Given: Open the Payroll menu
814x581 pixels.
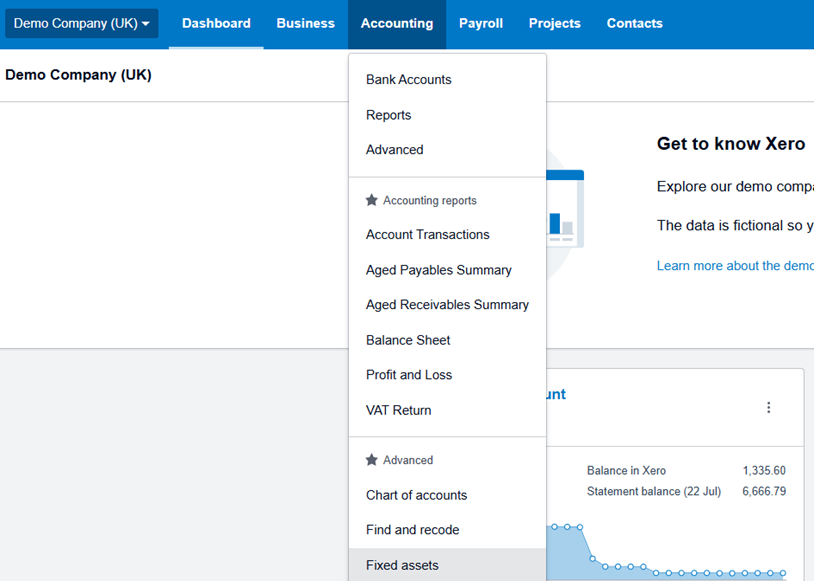Looking at the screenshot, I should (481, 23).
